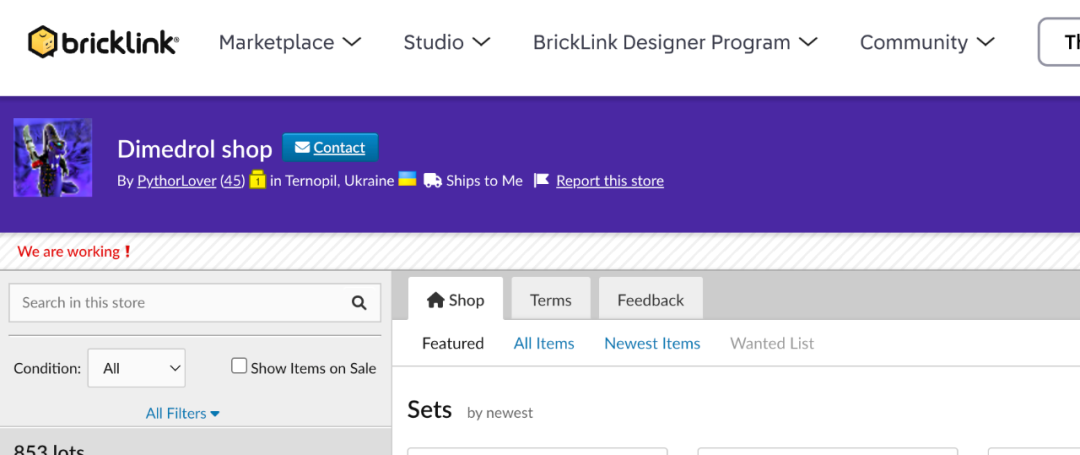Switch to the Shop tab

click(x=455, y=299)
